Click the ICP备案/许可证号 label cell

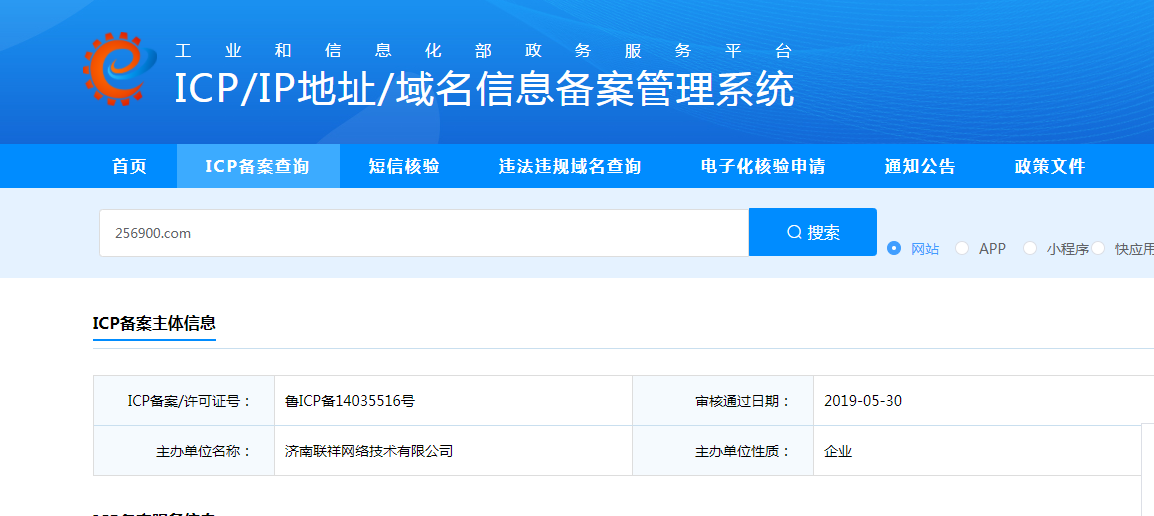click(x=184, y=401)
